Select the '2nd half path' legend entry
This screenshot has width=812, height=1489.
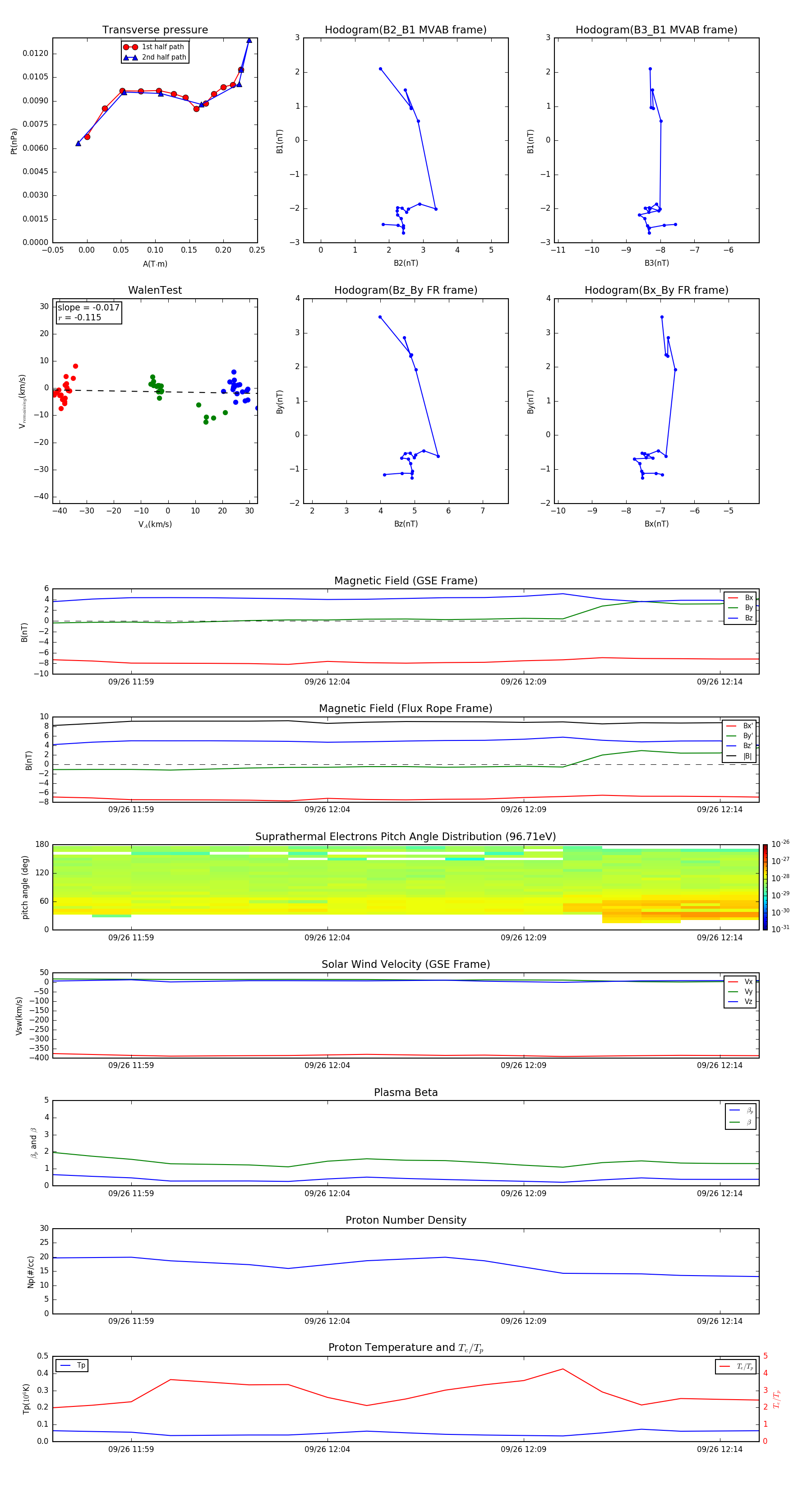click(154, 57)
